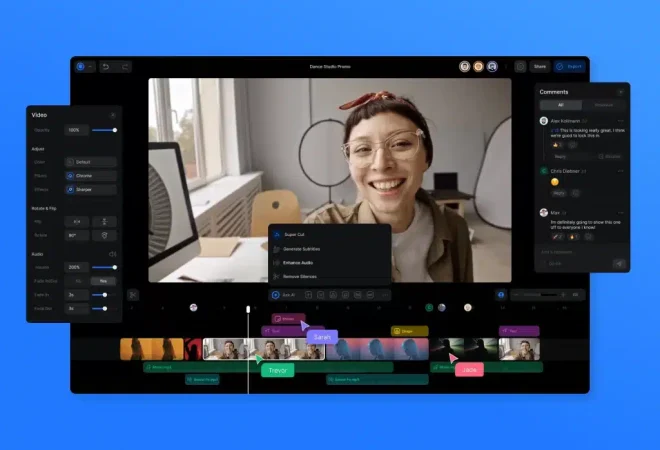Click the fire reaction on Max's comment
The width and height of the screenshot is (660, 450).
pyautogui.click(x=573, y=237)
